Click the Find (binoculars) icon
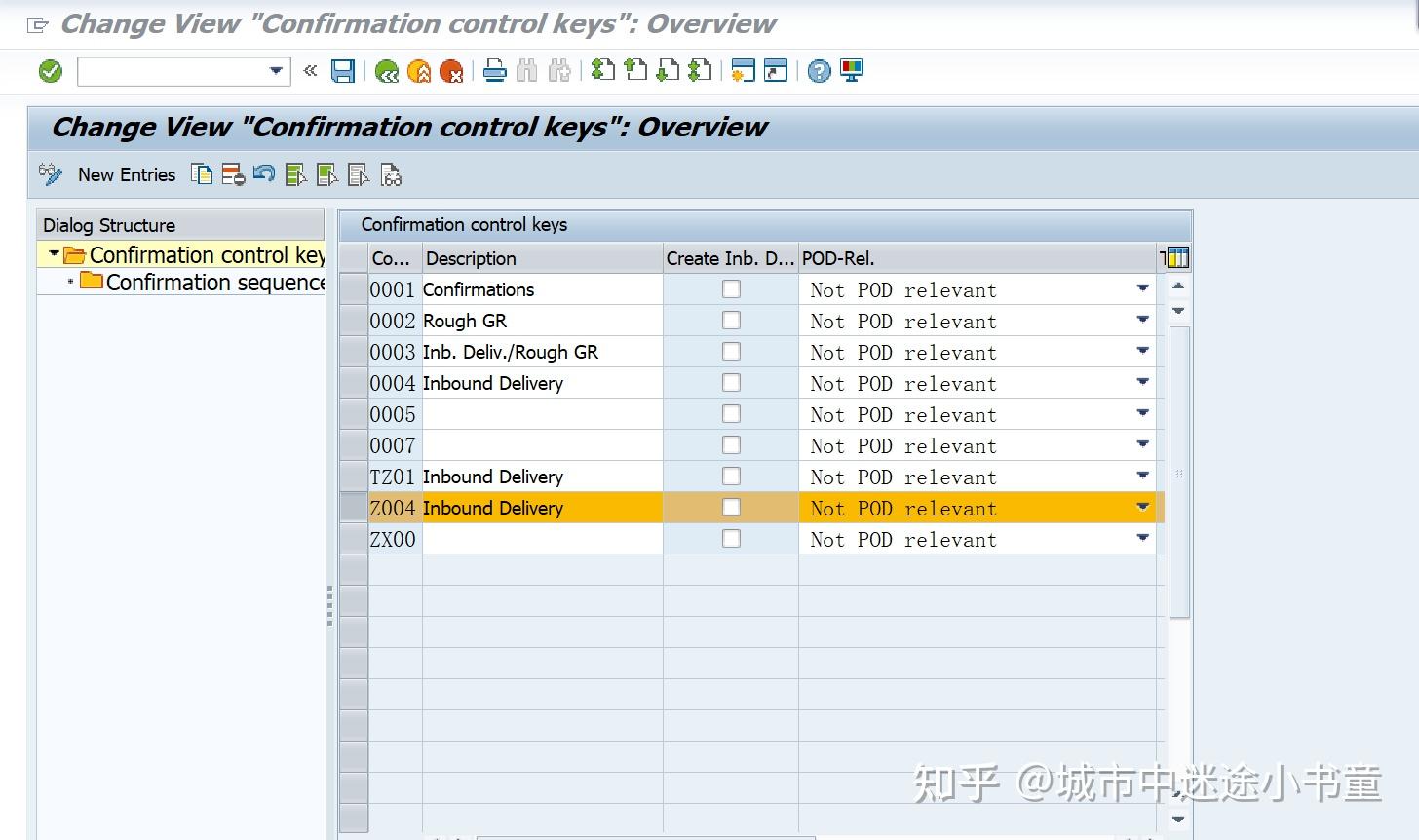Screen dimensions: 1419x840 pos(526,70)
